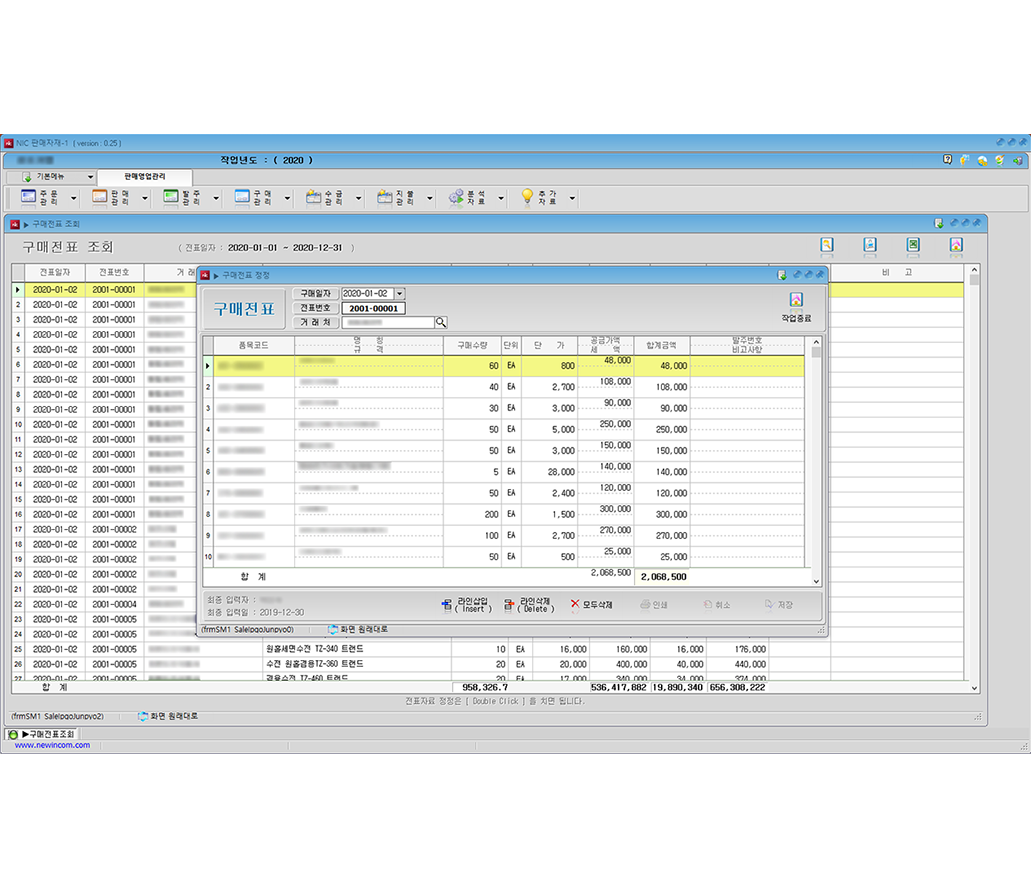Click the print document icon in list toolbar
The height and width of the screenshot is (889, 1031).
coord(870,245)
